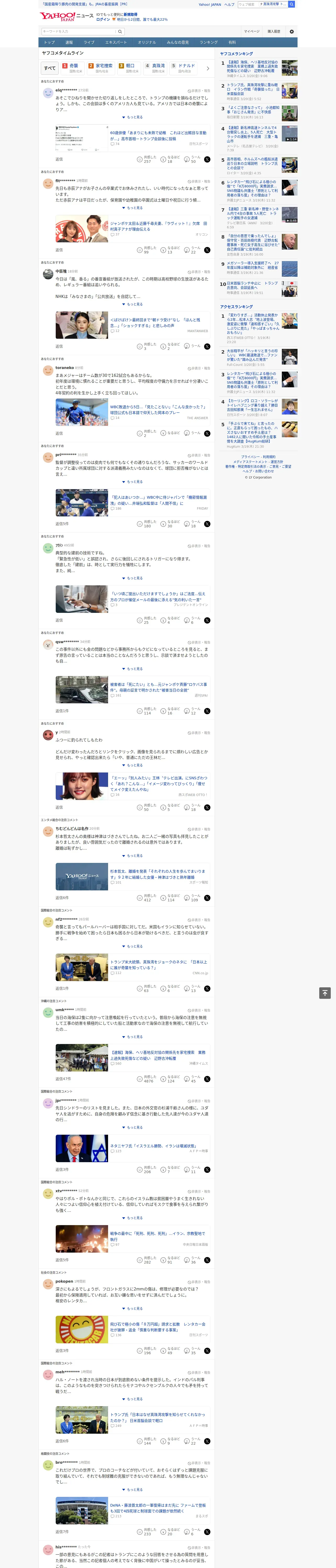
Task: Expand もっと見る on fit's comment
Action: coord(132,208)
